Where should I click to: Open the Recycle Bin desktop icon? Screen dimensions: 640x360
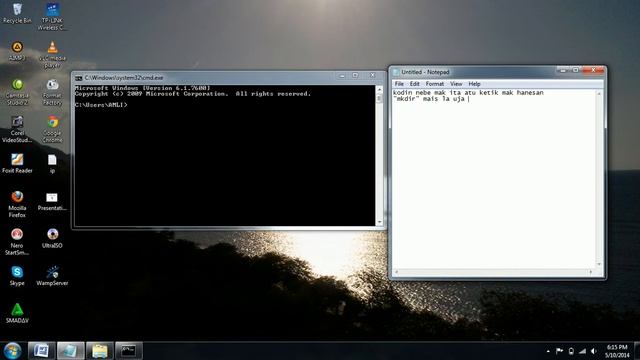pyautogui.click(x=17, y=13)
